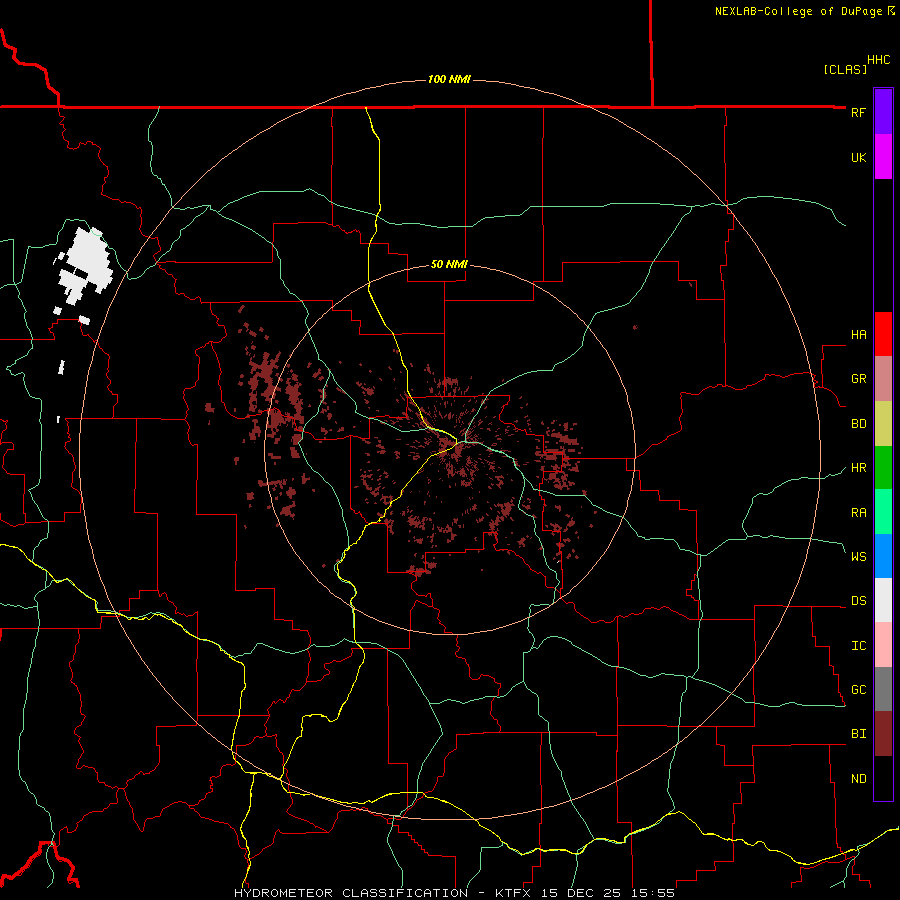Click the GC legend label
900x900 pixels.
[x=858, y=689]
